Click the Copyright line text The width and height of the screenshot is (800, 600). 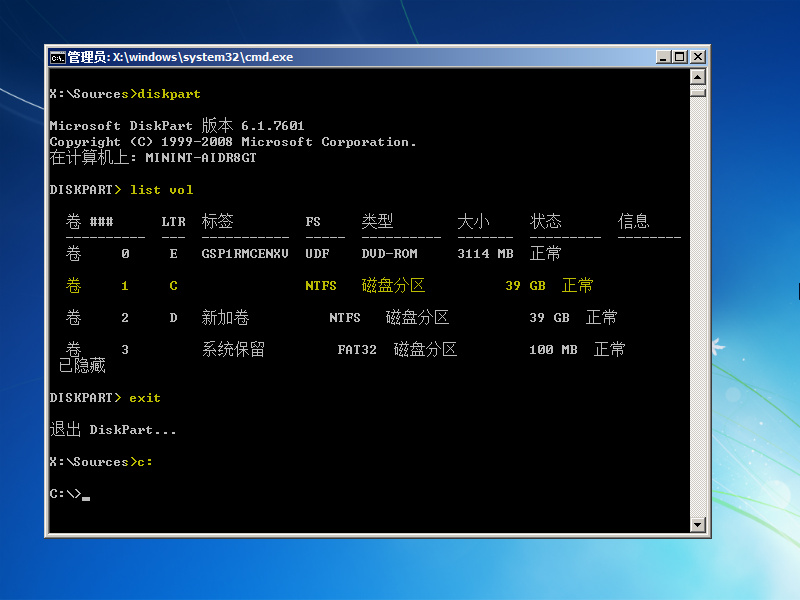[x=233, y=142]
